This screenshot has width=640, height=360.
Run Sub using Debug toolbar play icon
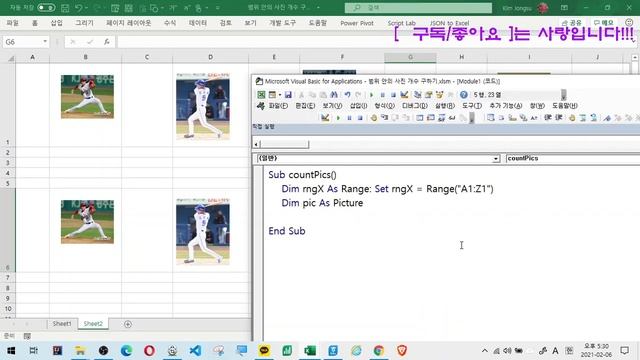click(x=338, y=118)
